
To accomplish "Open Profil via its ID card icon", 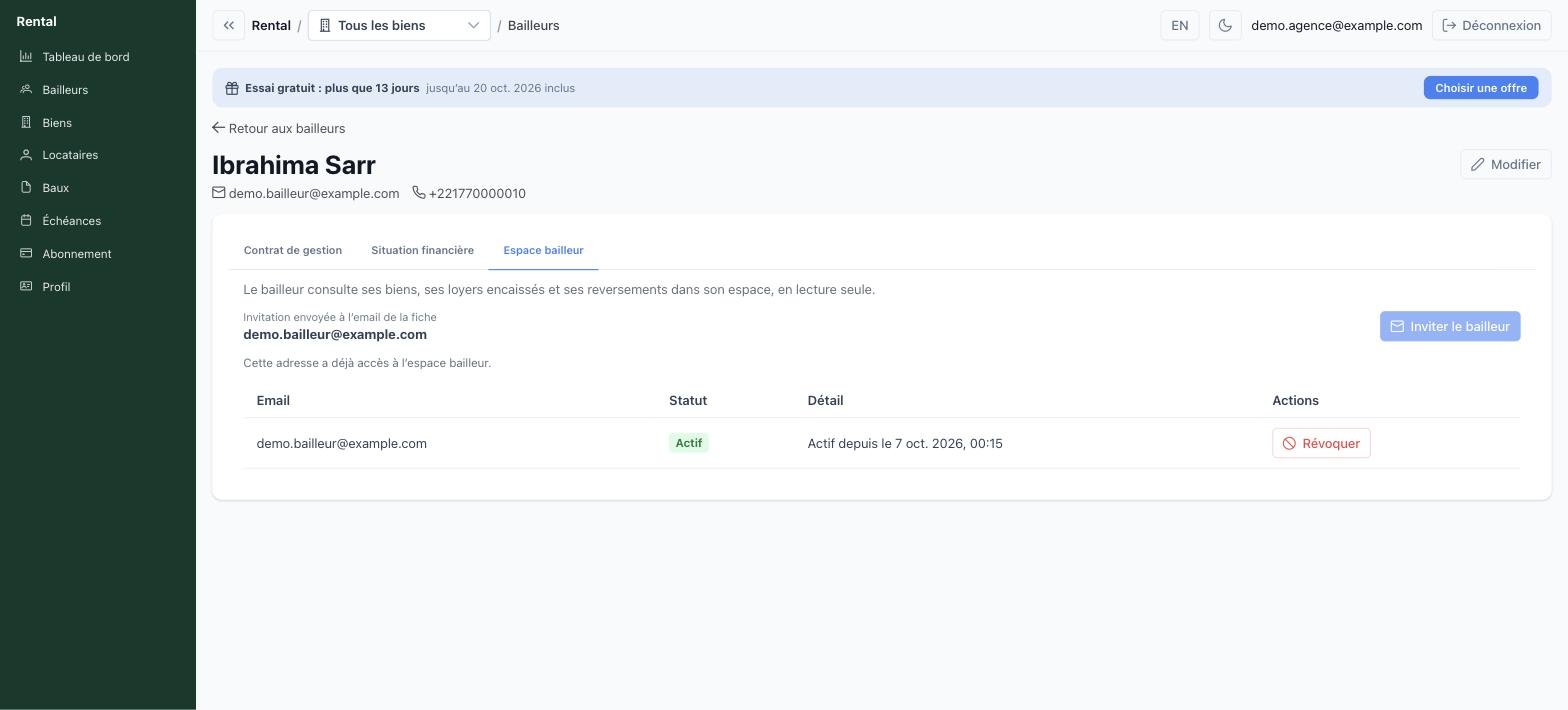I will click(26, 287).
